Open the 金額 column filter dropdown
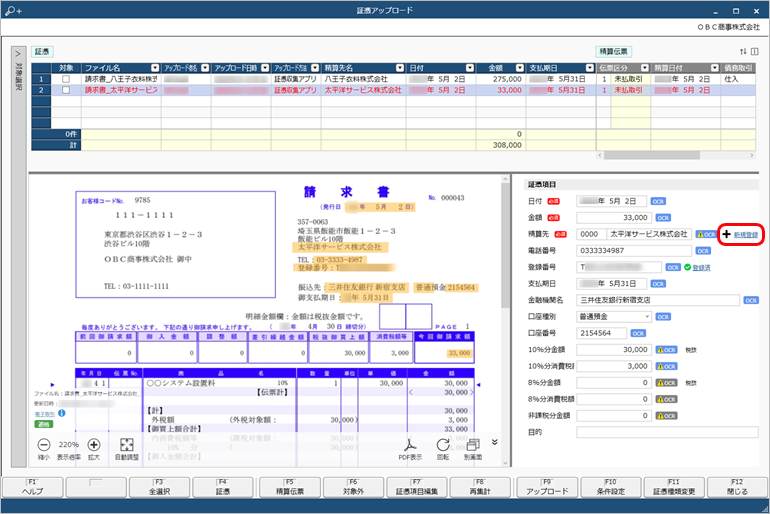 point(520,68)
